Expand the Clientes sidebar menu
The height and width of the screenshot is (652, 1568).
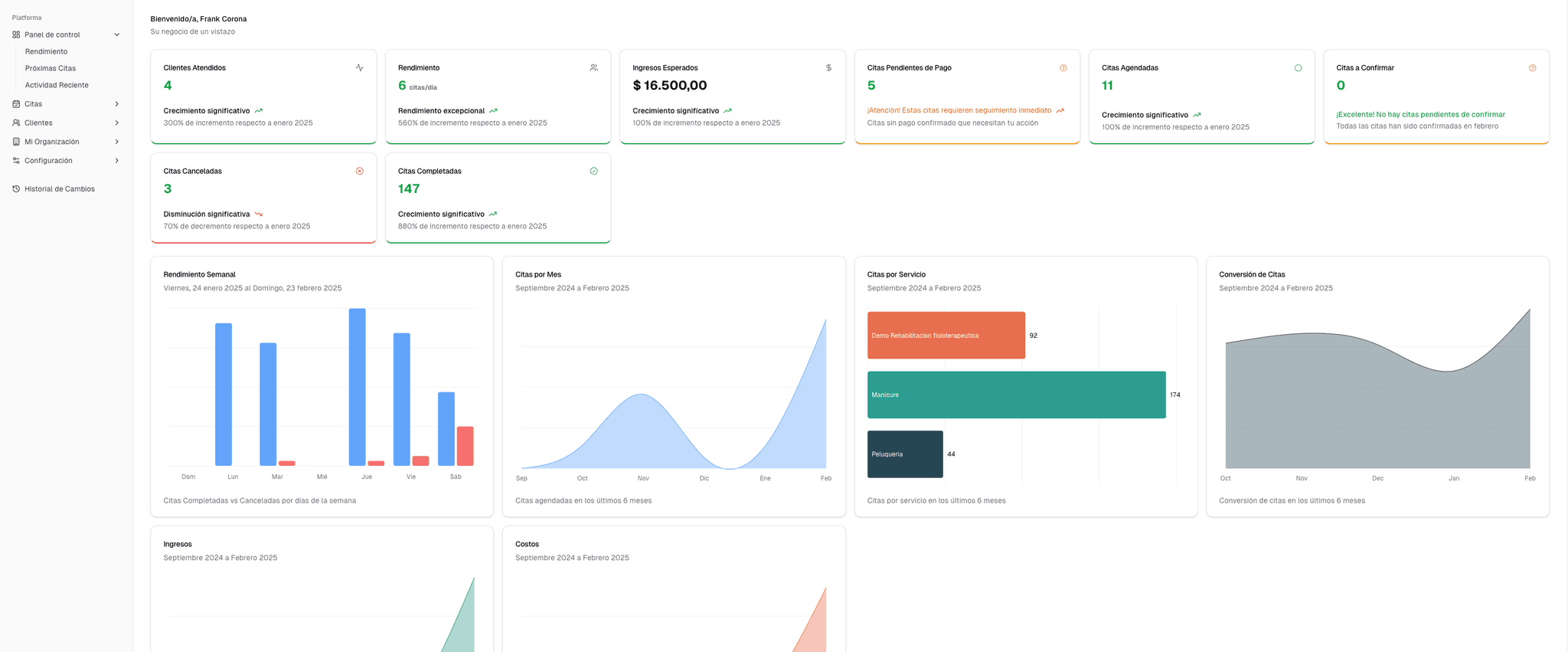117,123
